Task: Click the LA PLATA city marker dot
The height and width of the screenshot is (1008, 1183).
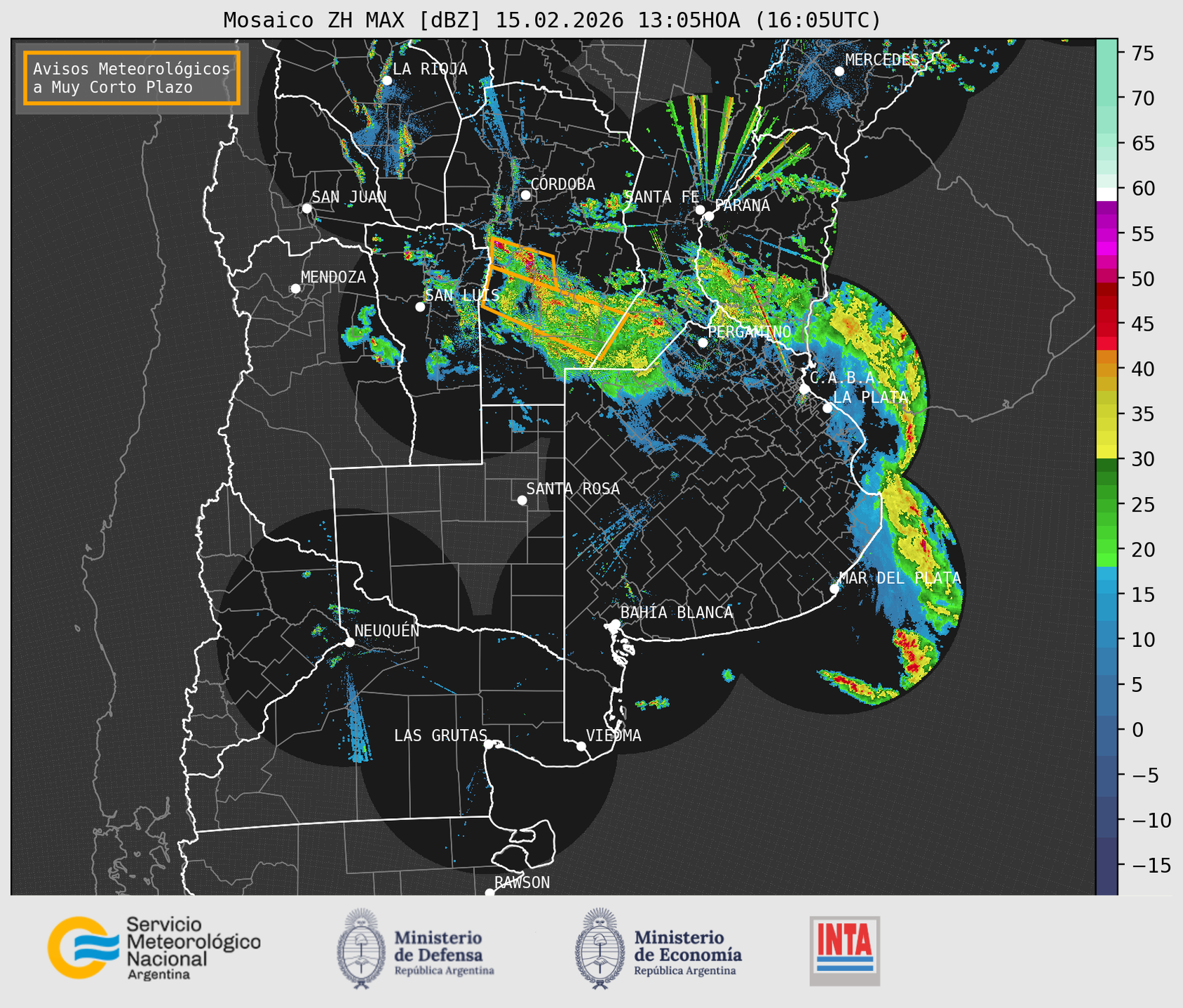Action: [x=827, y=408]
